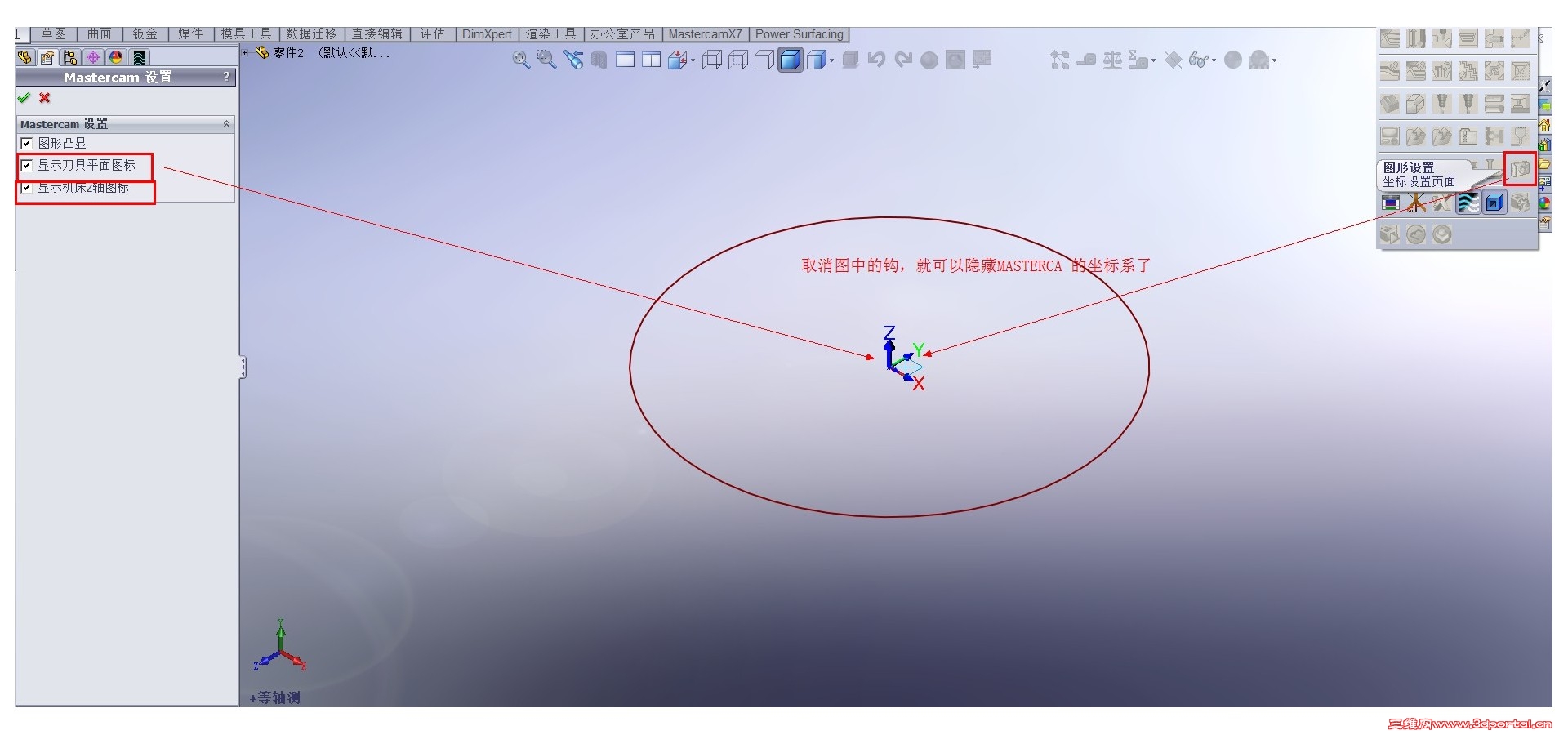Select the ConfigurationManager tab icon
The height and width of the screenshot is (735, 1568).
70,57
